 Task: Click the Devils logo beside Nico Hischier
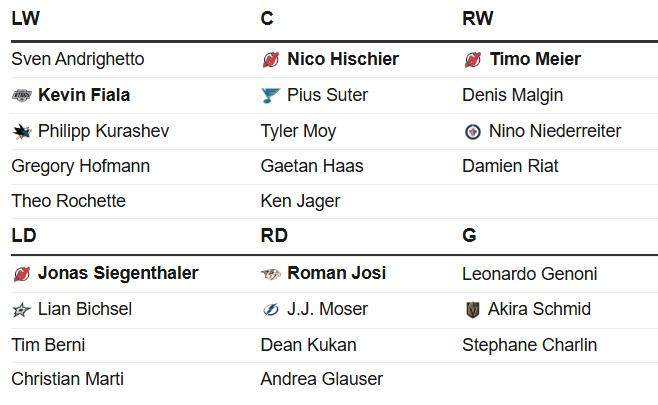point(271,60)
